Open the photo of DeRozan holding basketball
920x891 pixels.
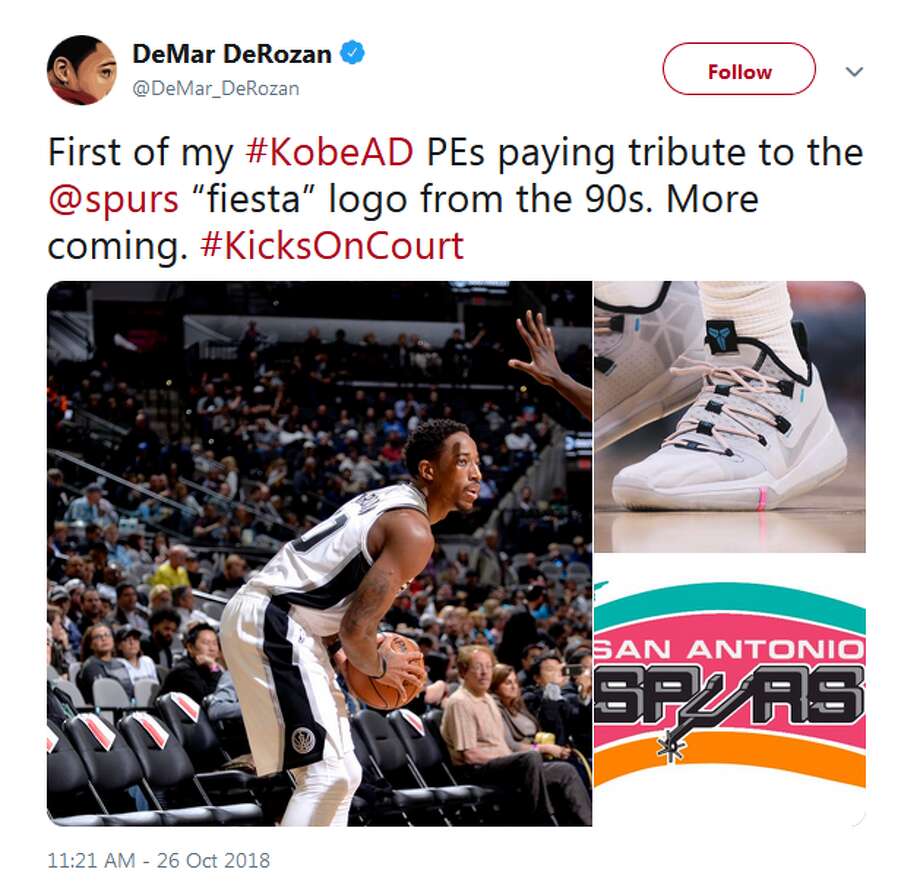[x=319, y=553]
